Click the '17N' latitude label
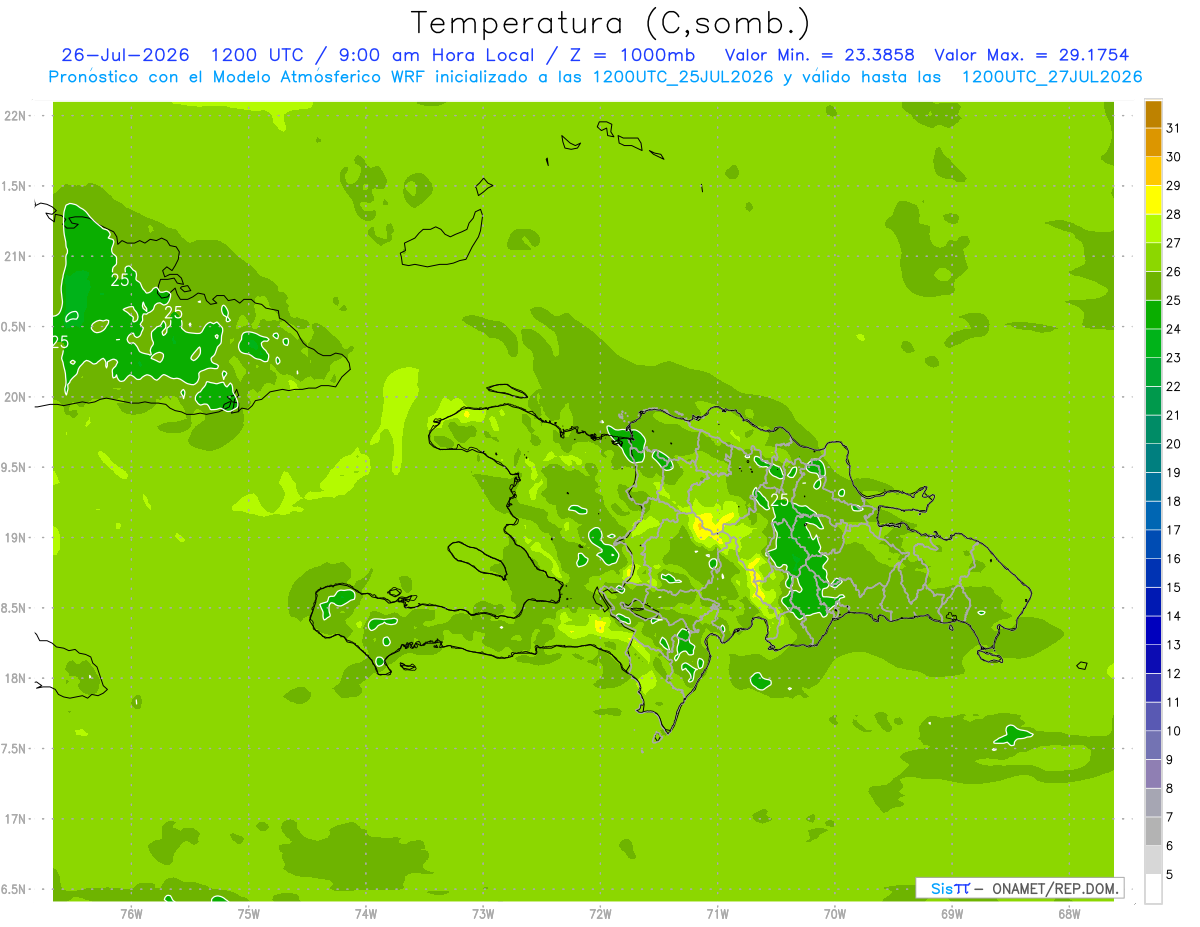The width and height of the screenshot is (1200, 927). [x=16, y=820]
